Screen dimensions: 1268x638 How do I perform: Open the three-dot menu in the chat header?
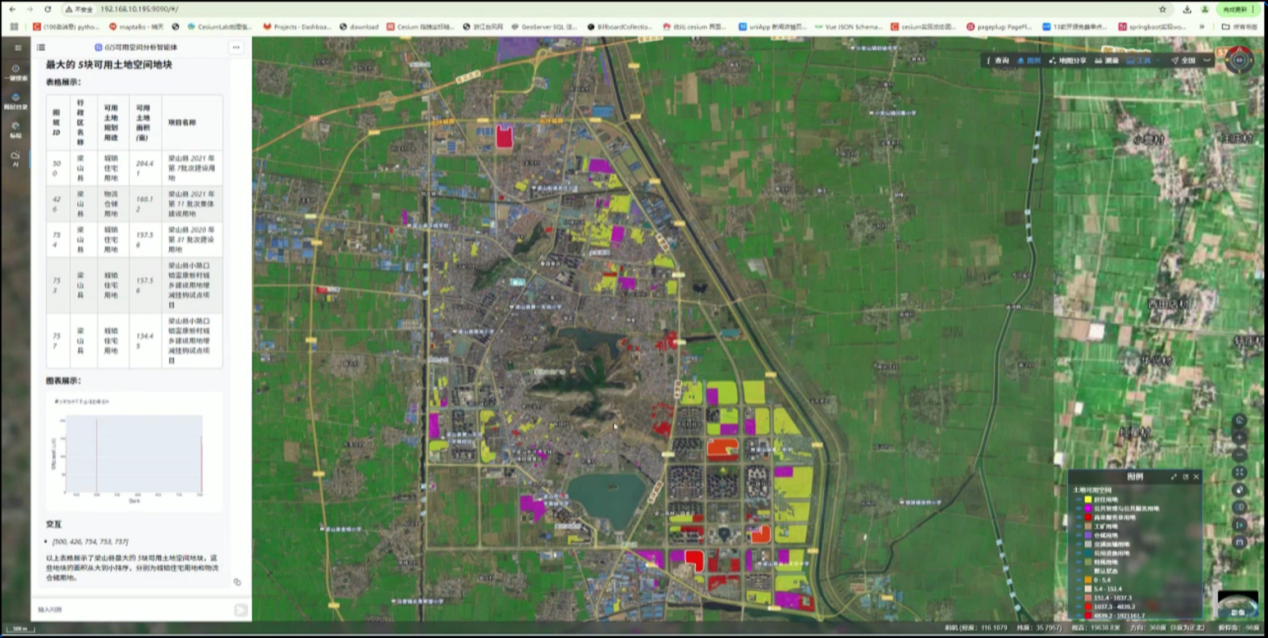tap(236, 47)
